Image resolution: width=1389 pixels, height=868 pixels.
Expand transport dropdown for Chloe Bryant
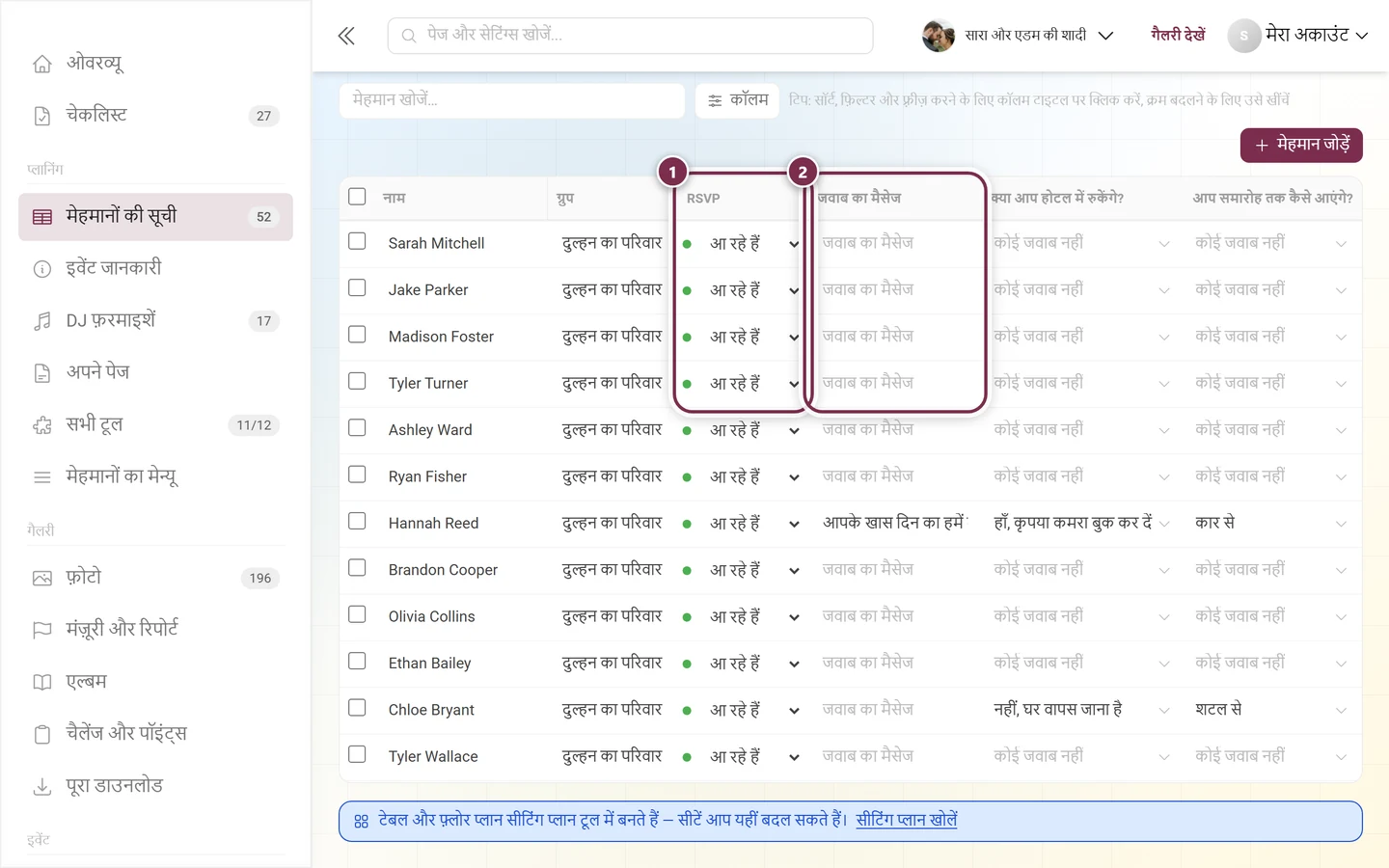pyautogui.click(x=1341, y=711)
